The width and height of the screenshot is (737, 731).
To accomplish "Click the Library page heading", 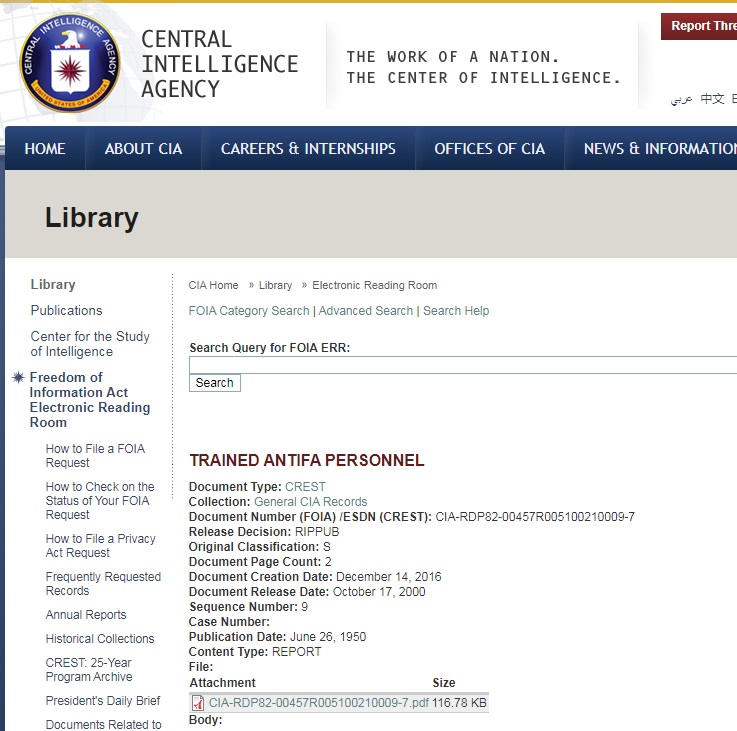I will [x=92, y=218].
